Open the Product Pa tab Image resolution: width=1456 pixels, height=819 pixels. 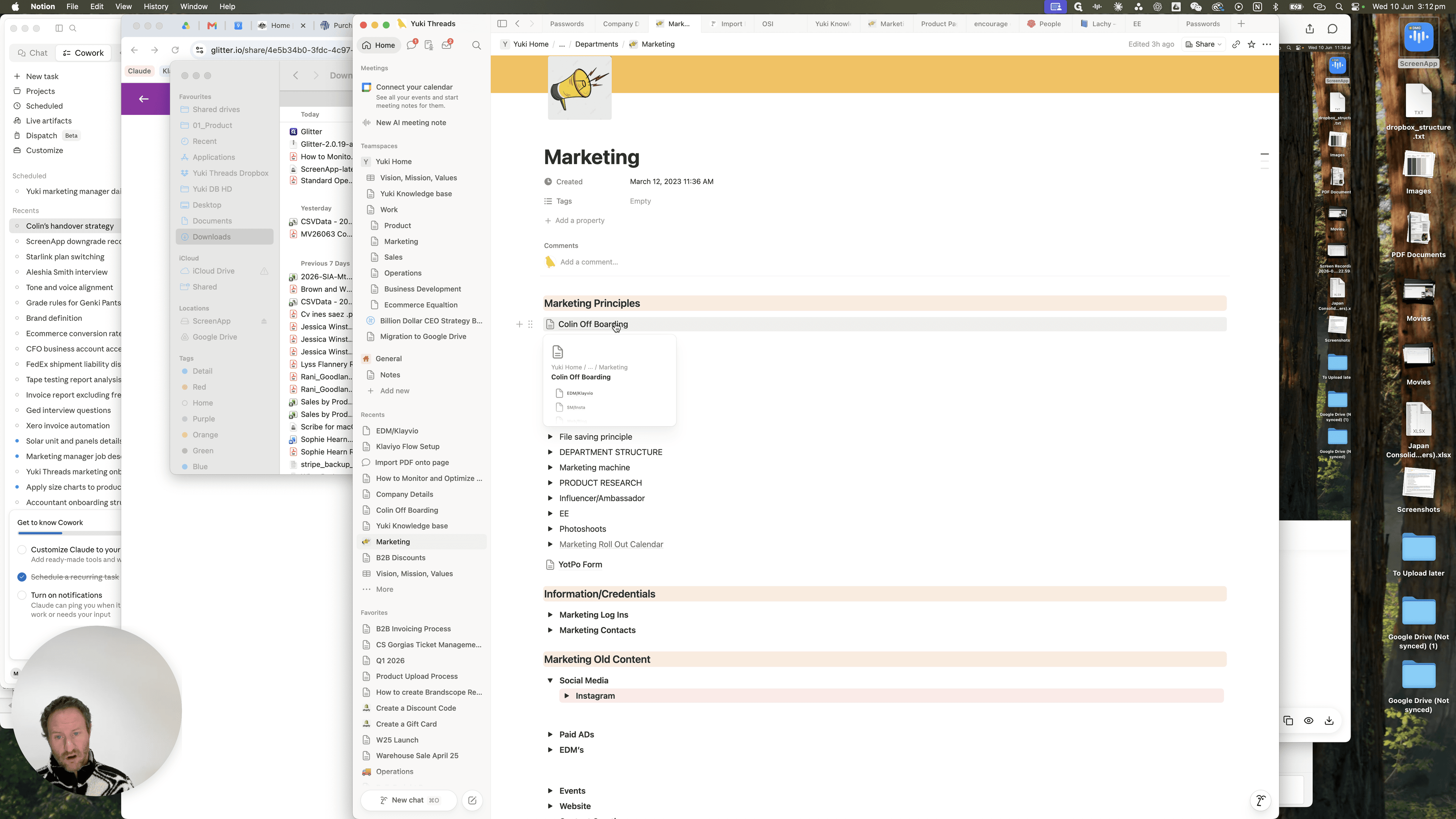point(938,24)
